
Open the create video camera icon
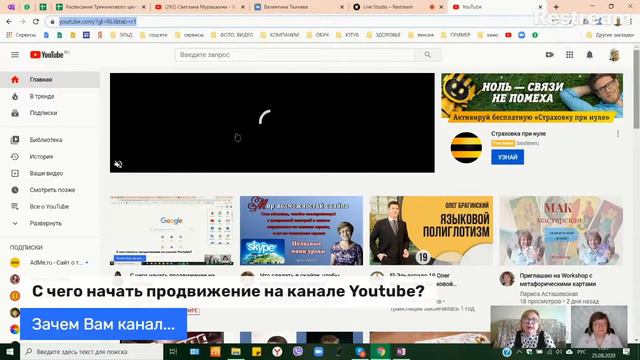(x=549, y=55)
